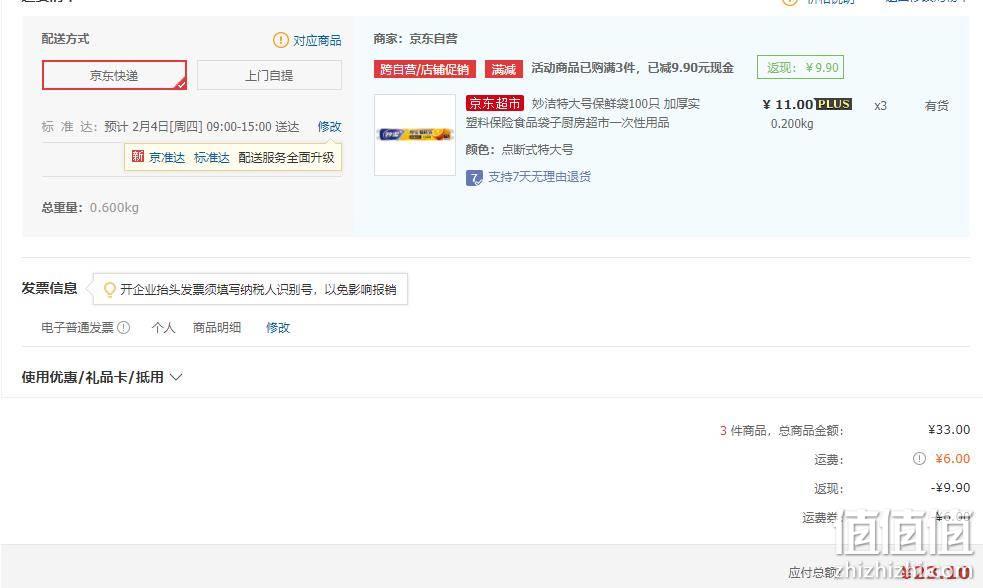Select 上门自提 pickup option
The height and width of the screenshot is (588, 983).
coord(270,75)
